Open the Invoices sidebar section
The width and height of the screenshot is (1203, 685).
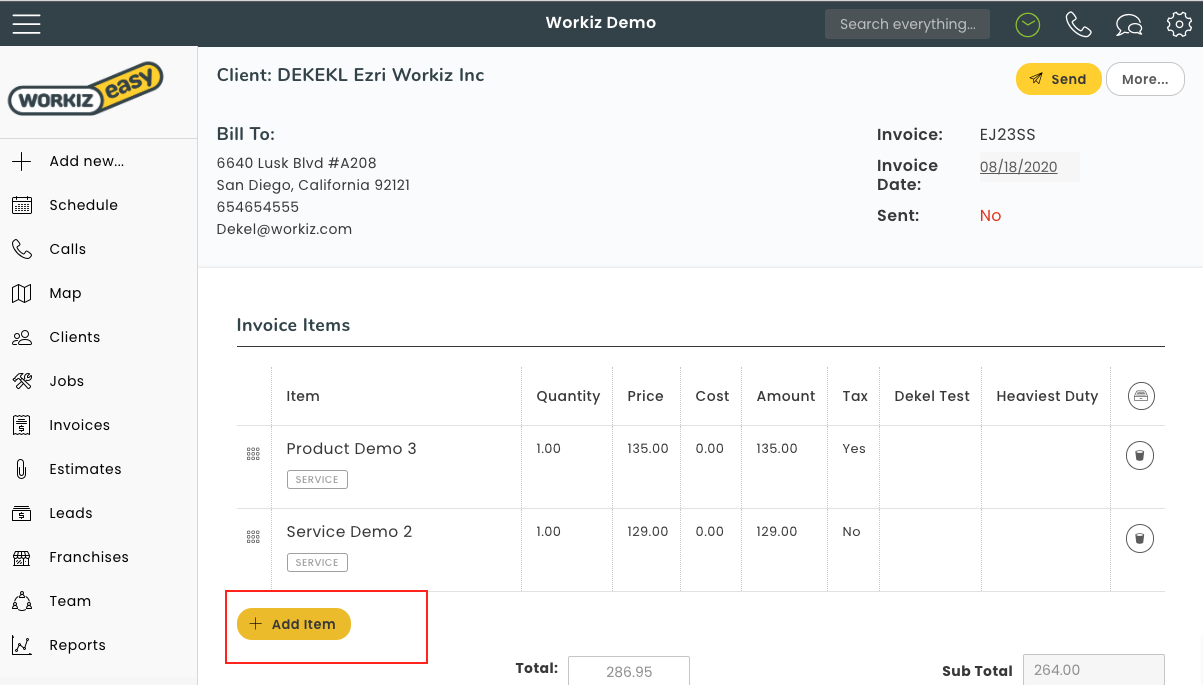(x=79, y=425)
